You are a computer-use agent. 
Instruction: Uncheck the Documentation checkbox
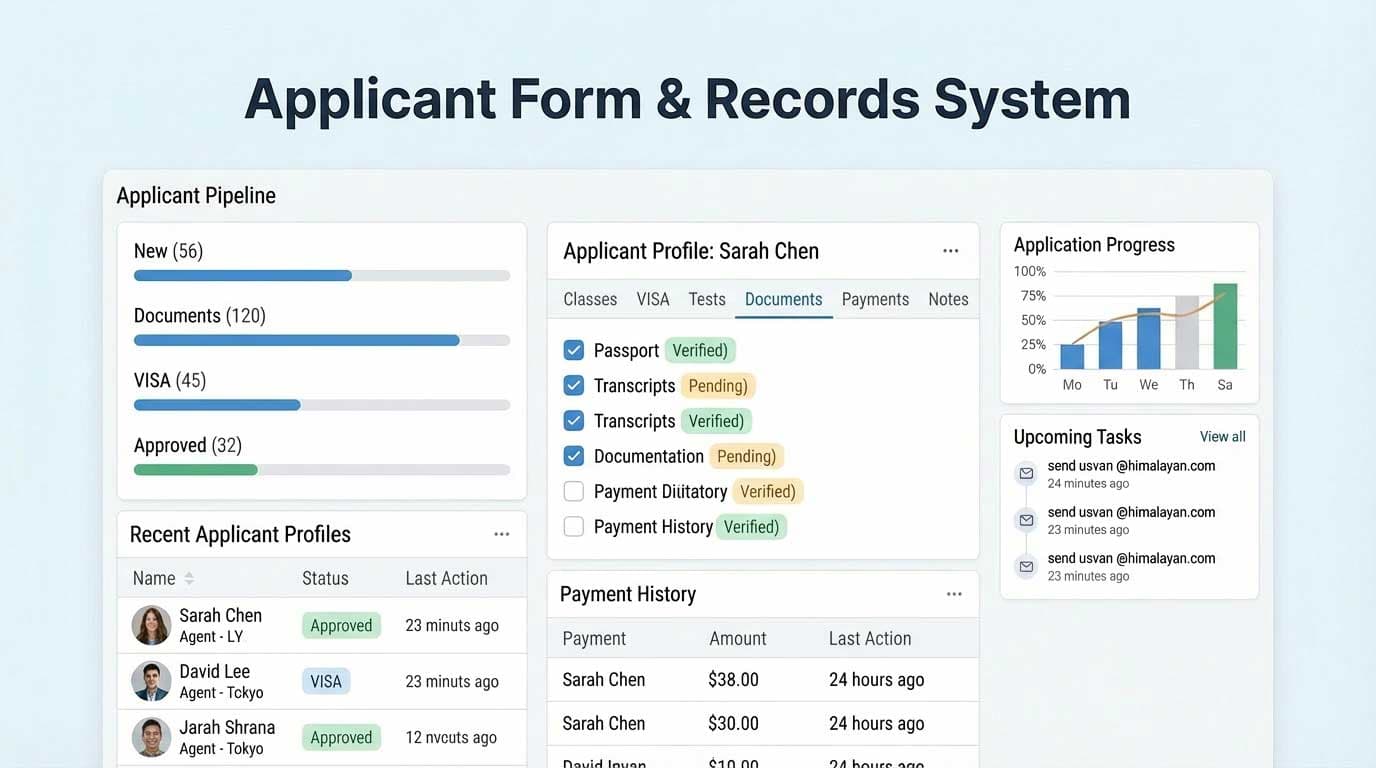click(574, 456)
